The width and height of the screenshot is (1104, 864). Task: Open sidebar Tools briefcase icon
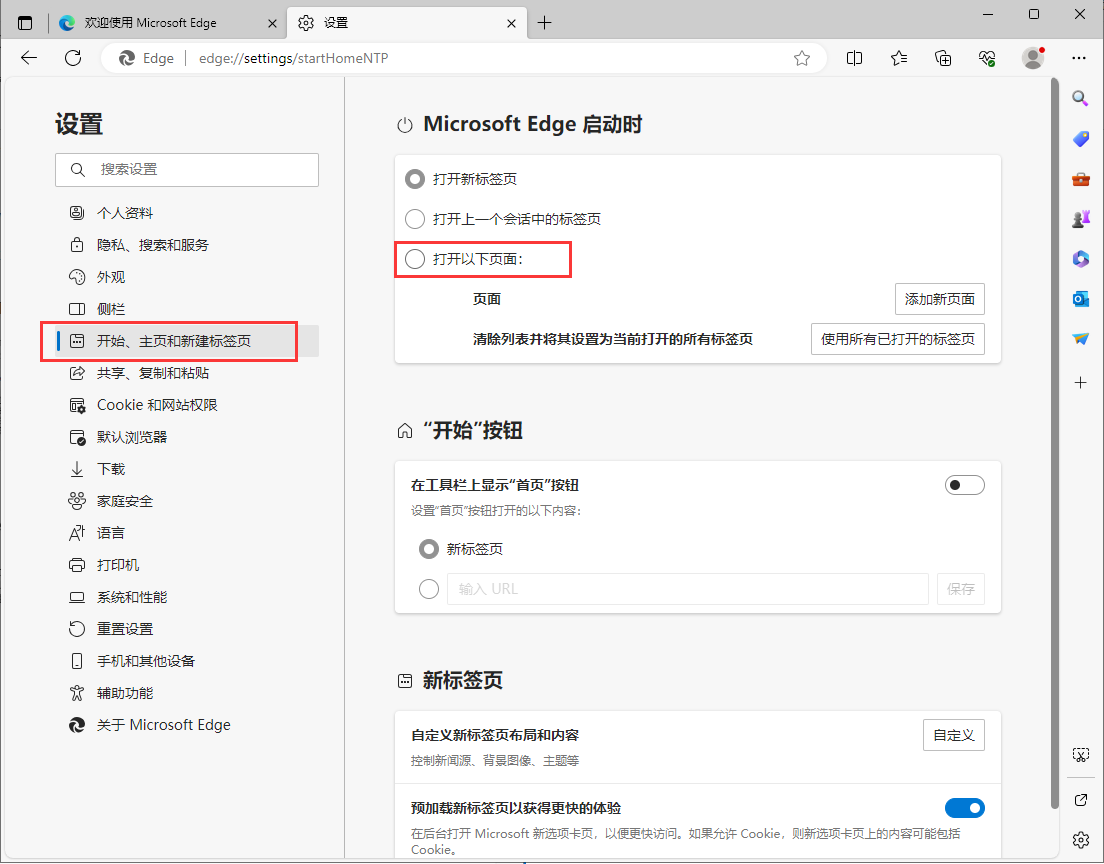click(x=1081, y=179)
